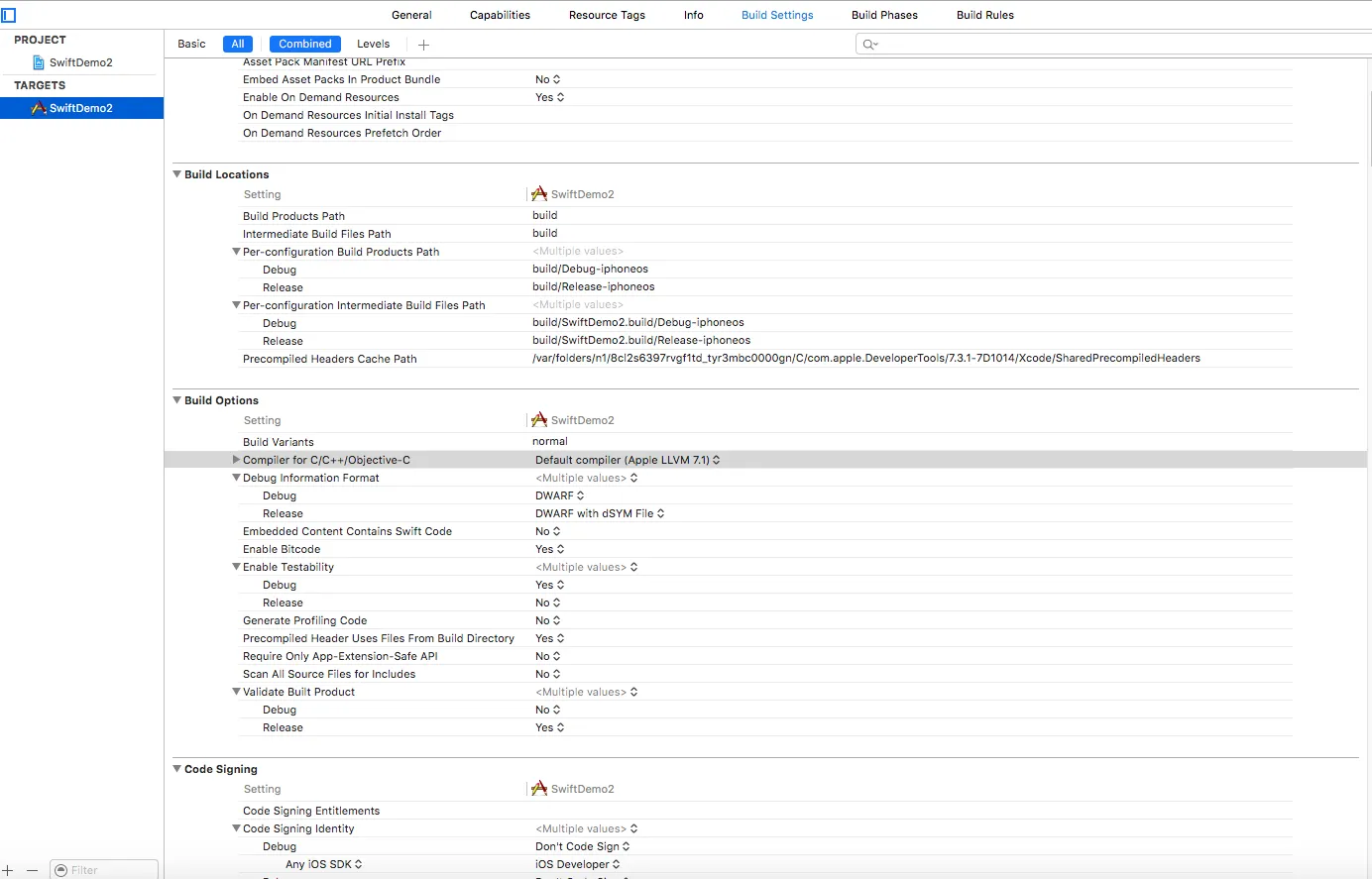Click the SwiftDemo2 project file icon
Screen dimensions: 1372x879
tap(39, 62)
